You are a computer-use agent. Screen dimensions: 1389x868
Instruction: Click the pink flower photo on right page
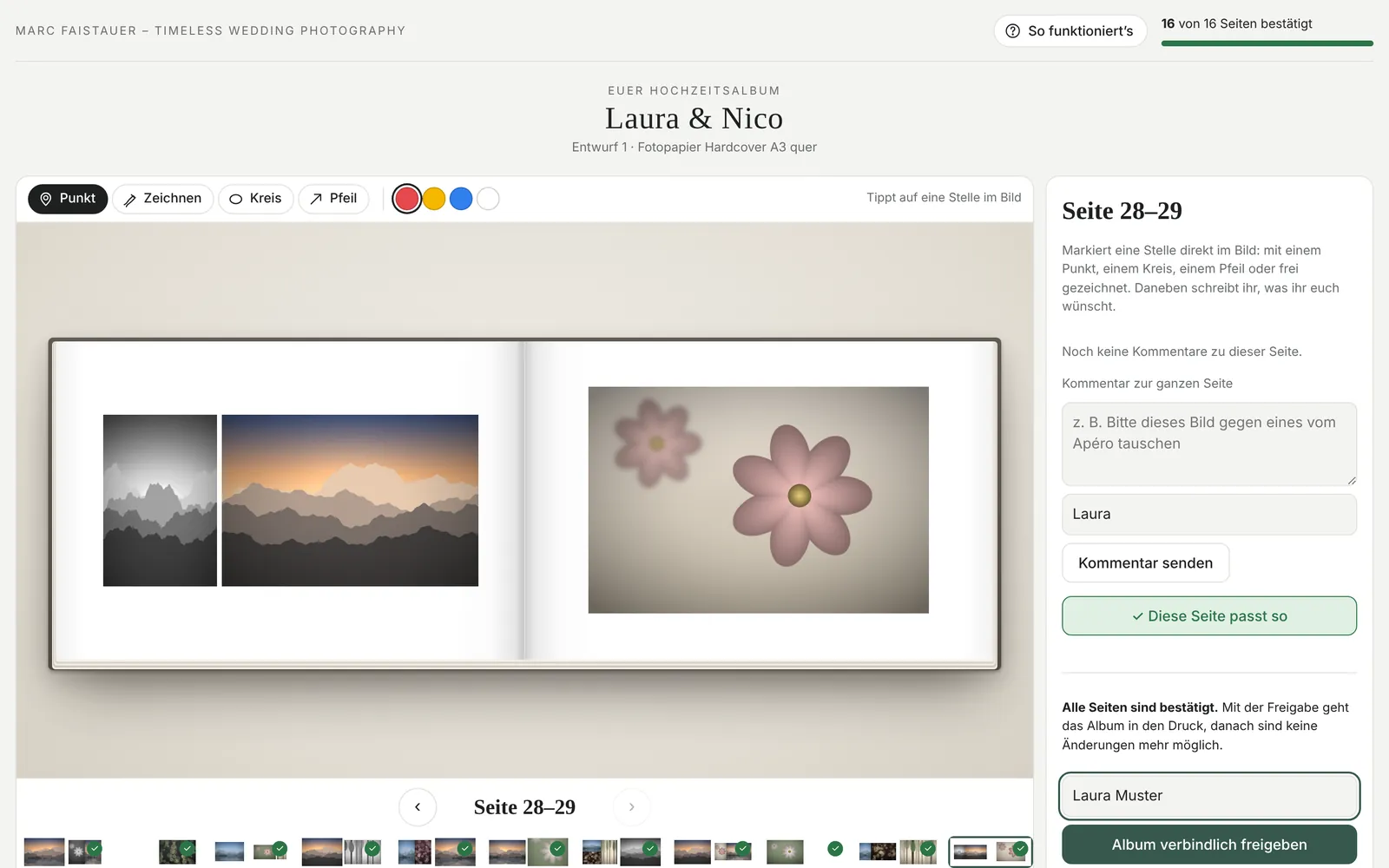click(759, 500)
